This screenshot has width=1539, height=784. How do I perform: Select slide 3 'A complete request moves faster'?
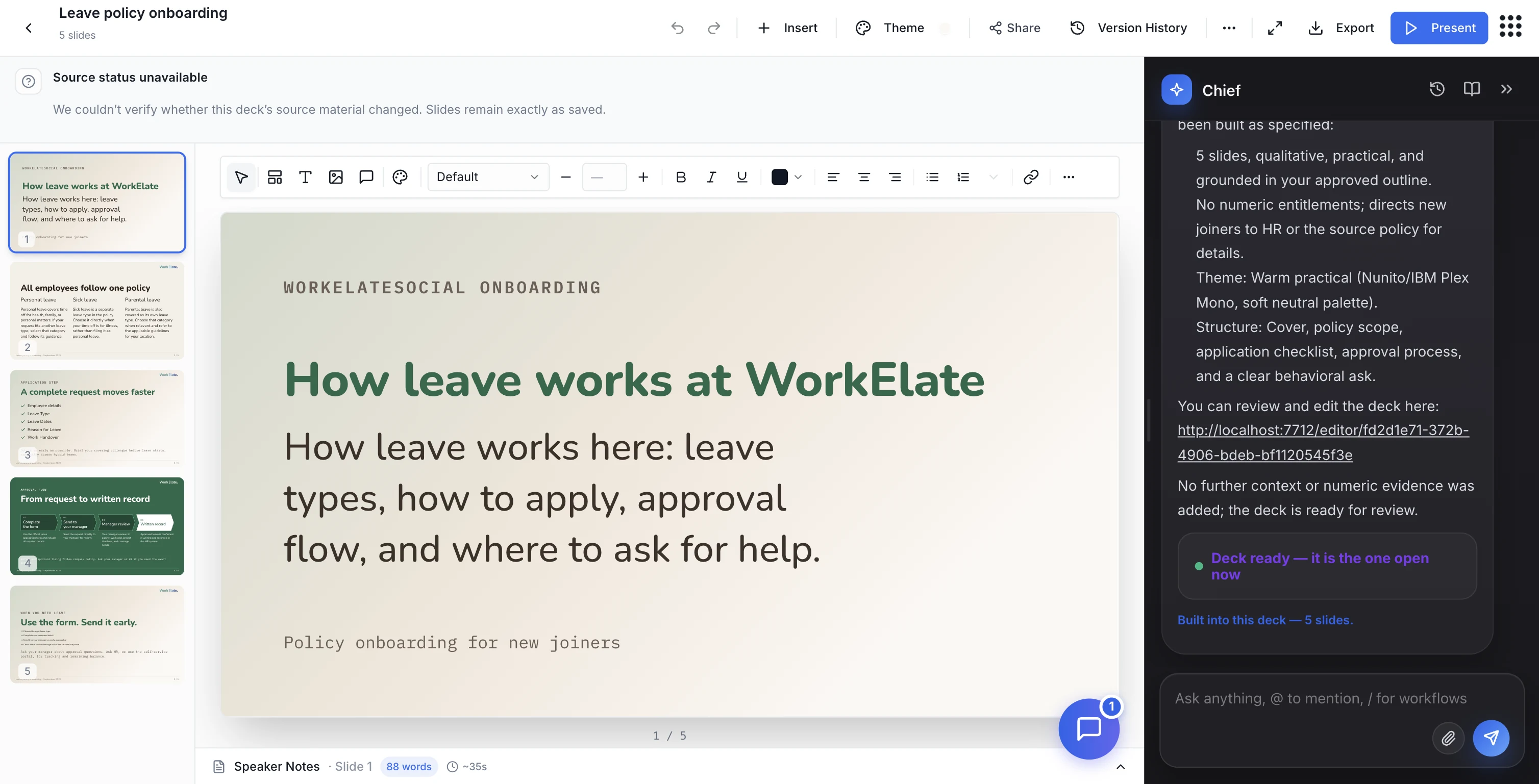[97, 418]
